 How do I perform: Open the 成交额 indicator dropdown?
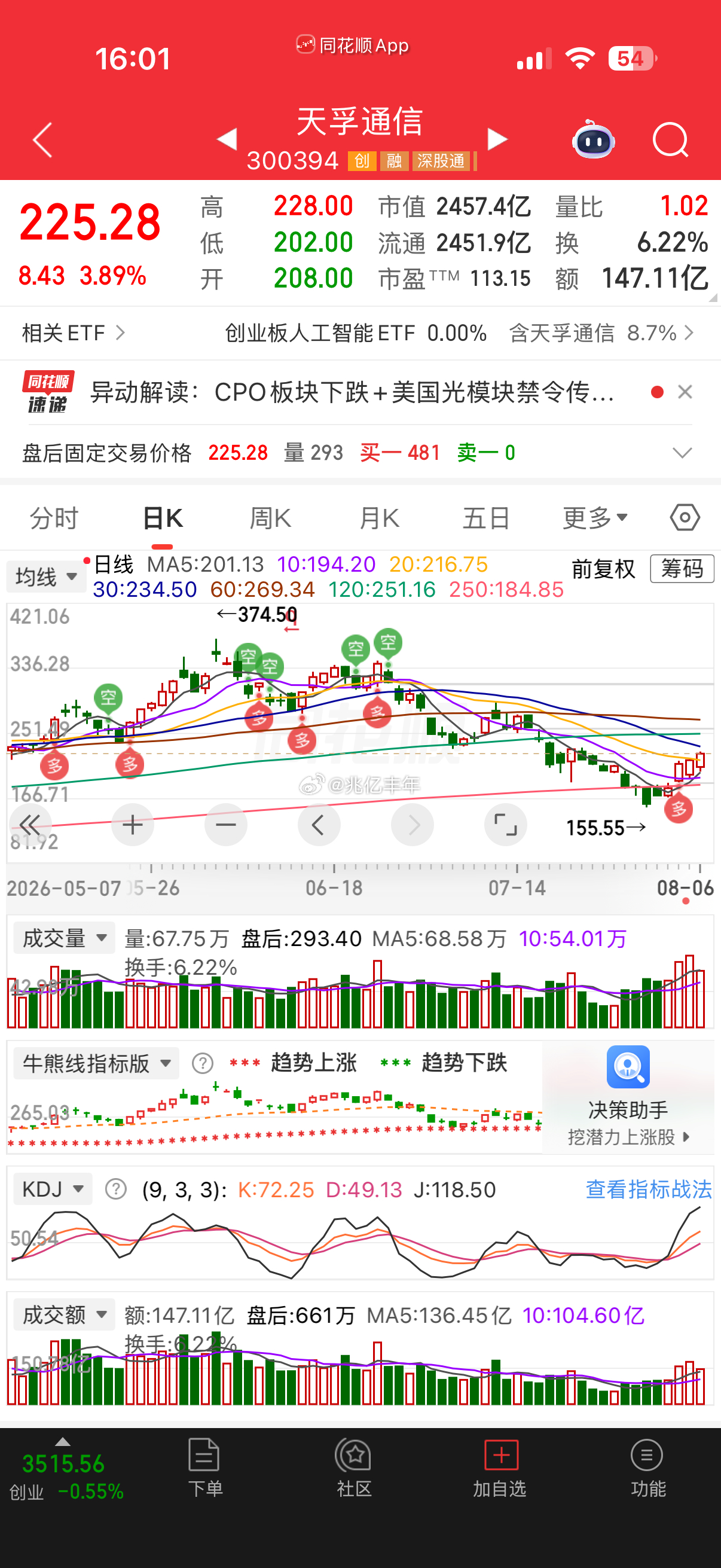pos(64,1315)
